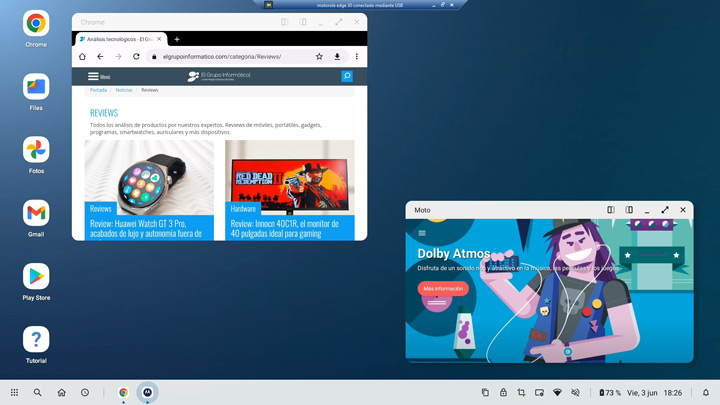
Task: Open hamburger menu in Moto app
Action: coord(422,233)
